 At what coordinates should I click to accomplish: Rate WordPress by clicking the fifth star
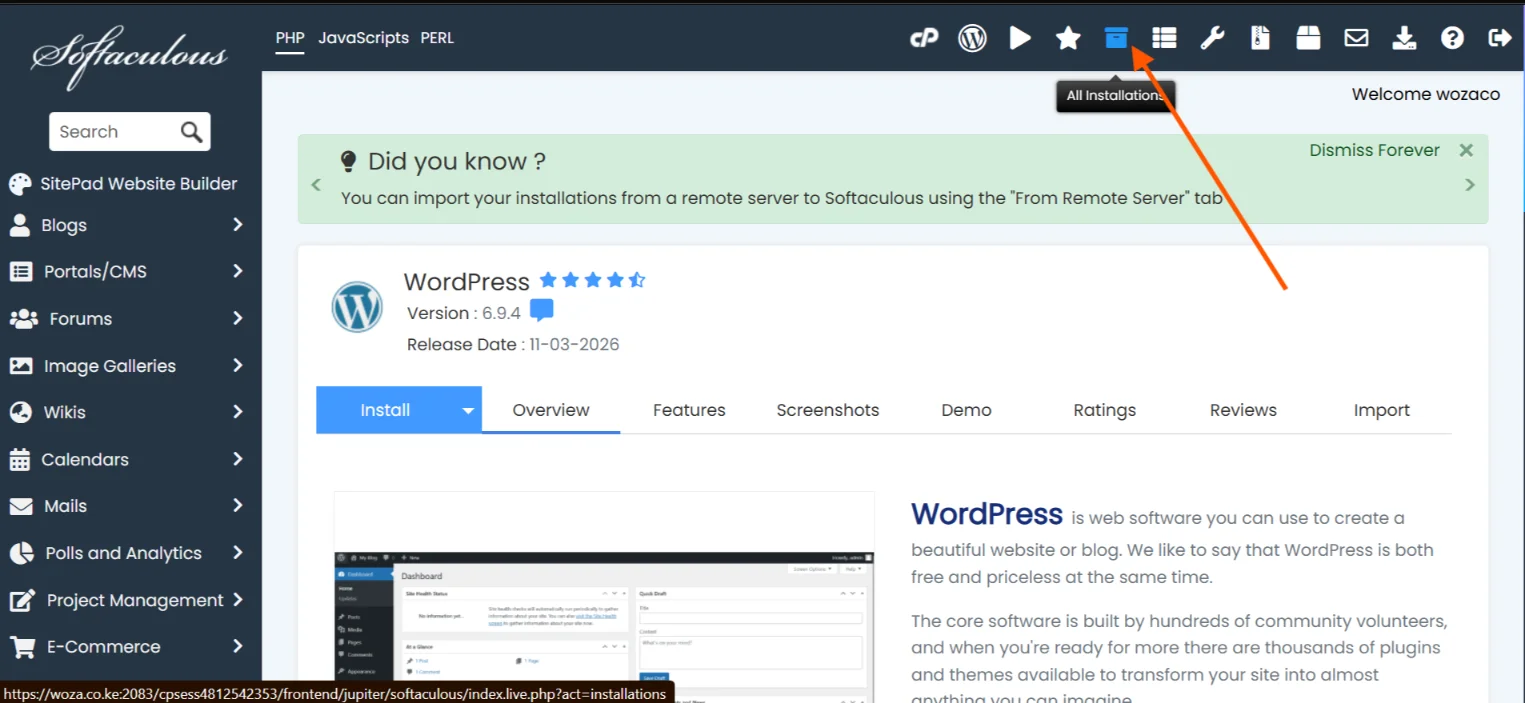coord(637,281)
